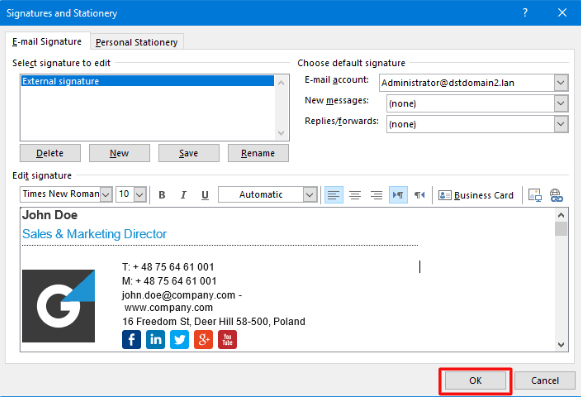The image size is (581, 397).
Task: Cancel the dialog
Action: pyautogui.click(x=545, y=381)
